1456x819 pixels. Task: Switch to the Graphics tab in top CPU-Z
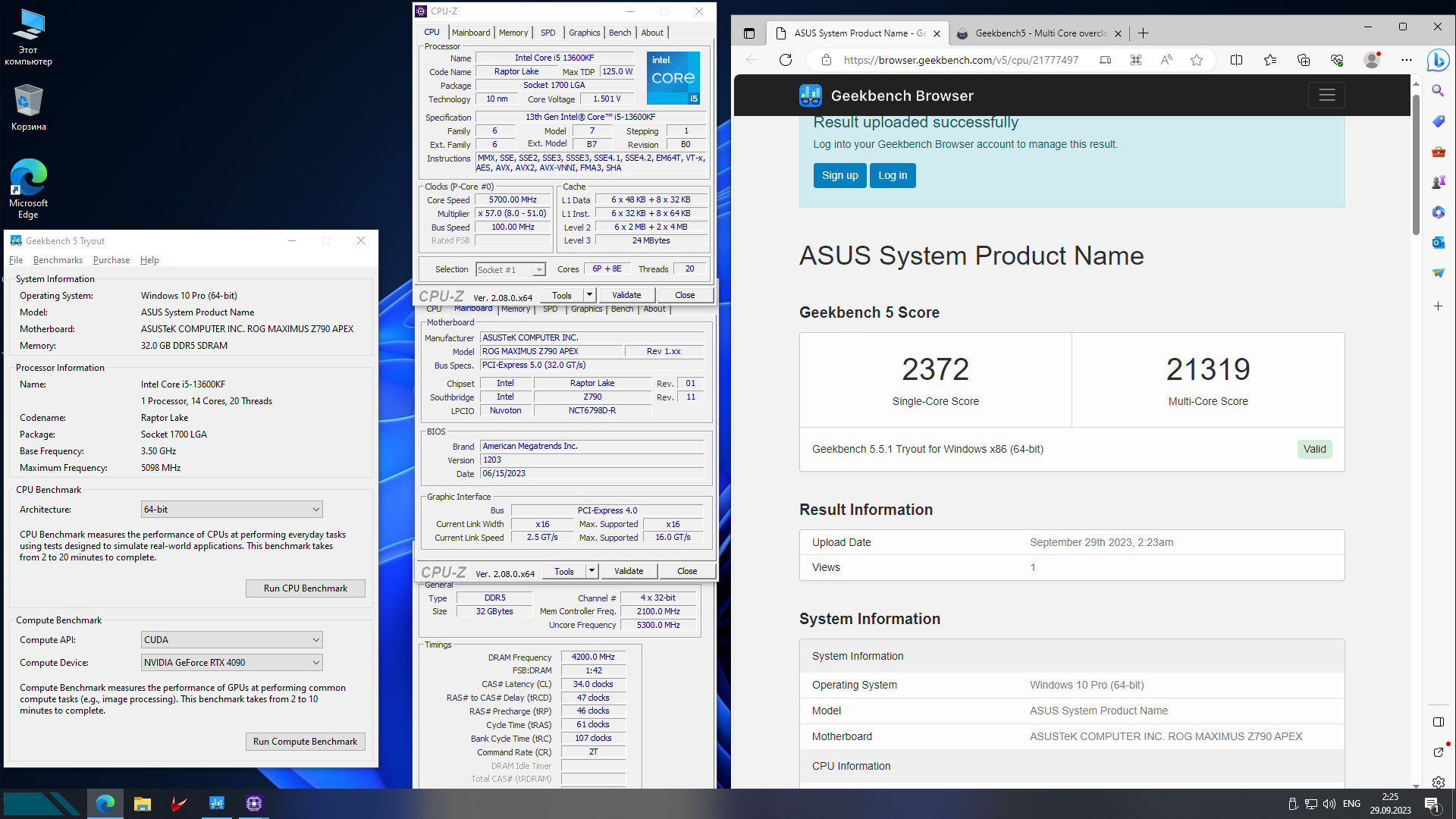[584, 33]
